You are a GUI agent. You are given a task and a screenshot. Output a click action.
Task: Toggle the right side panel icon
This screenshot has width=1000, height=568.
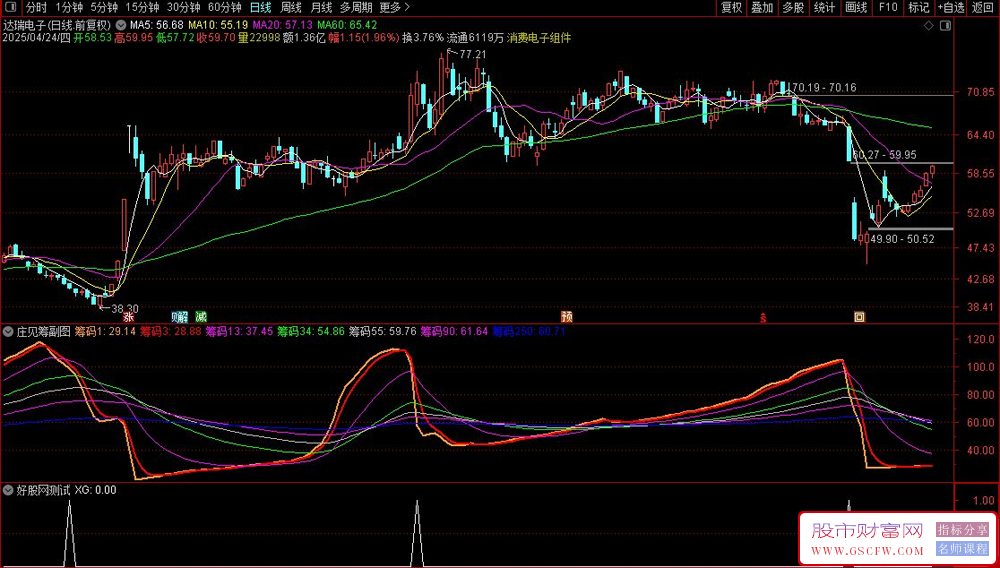(945, 25)
